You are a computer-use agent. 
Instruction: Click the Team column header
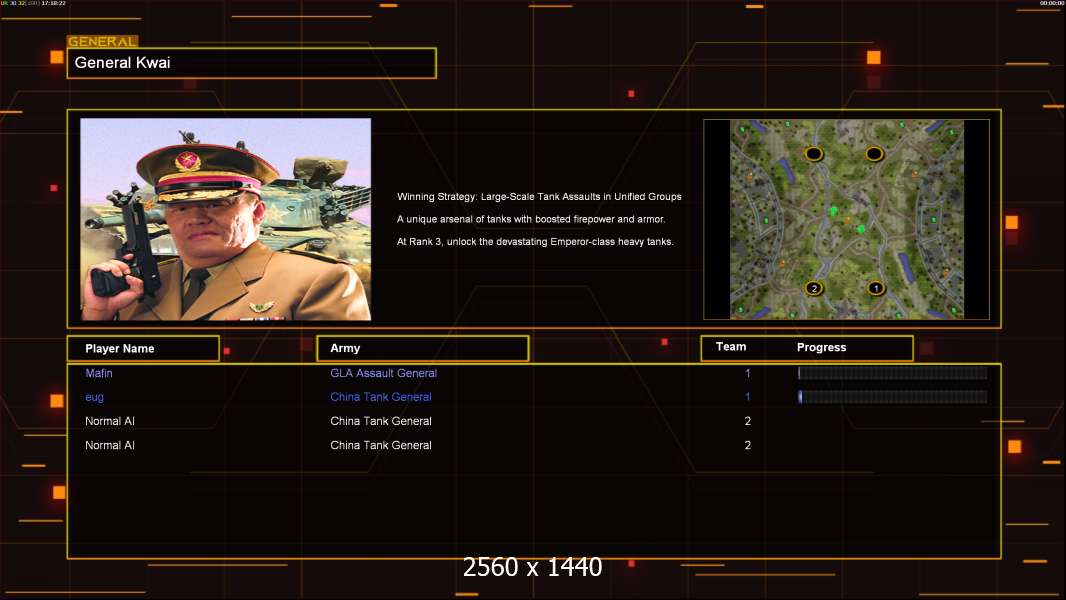731,347
